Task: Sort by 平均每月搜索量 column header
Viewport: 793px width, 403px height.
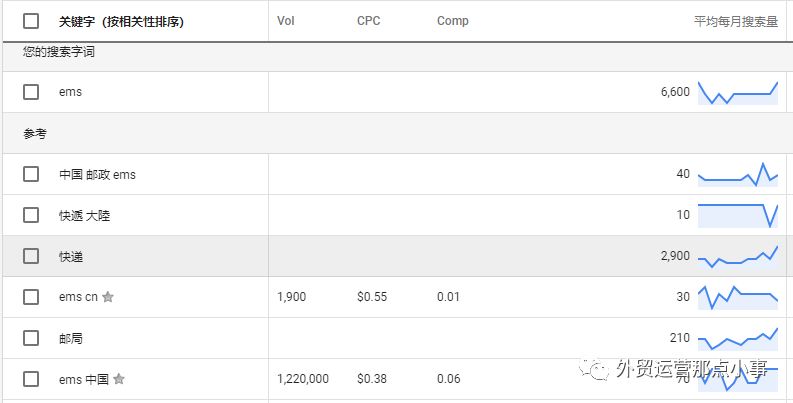Action: click(x=736, y=22)
